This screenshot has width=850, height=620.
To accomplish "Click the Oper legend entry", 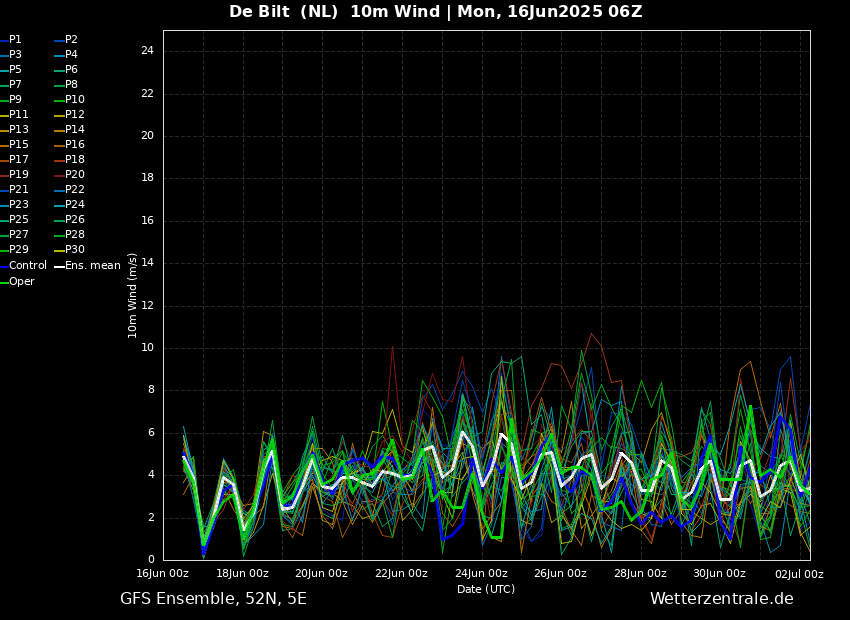I will pyautogui.click(x=21, y=282).
